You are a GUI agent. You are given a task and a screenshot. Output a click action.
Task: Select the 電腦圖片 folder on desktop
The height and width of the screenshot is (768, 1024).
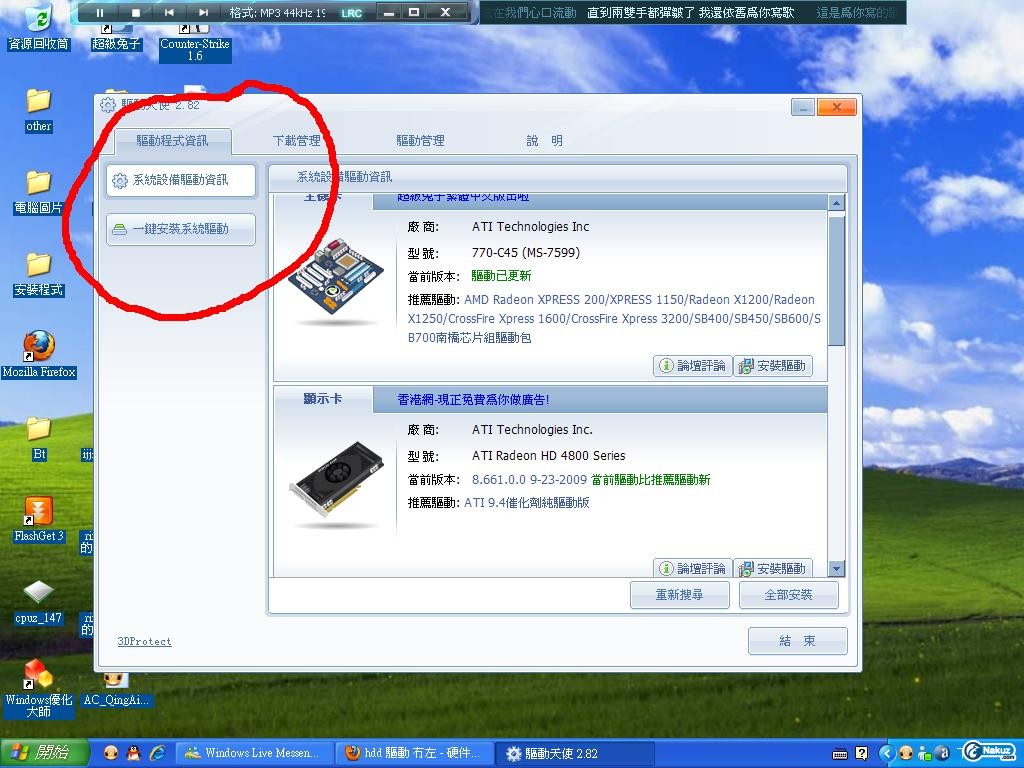(x=39, y=193)
